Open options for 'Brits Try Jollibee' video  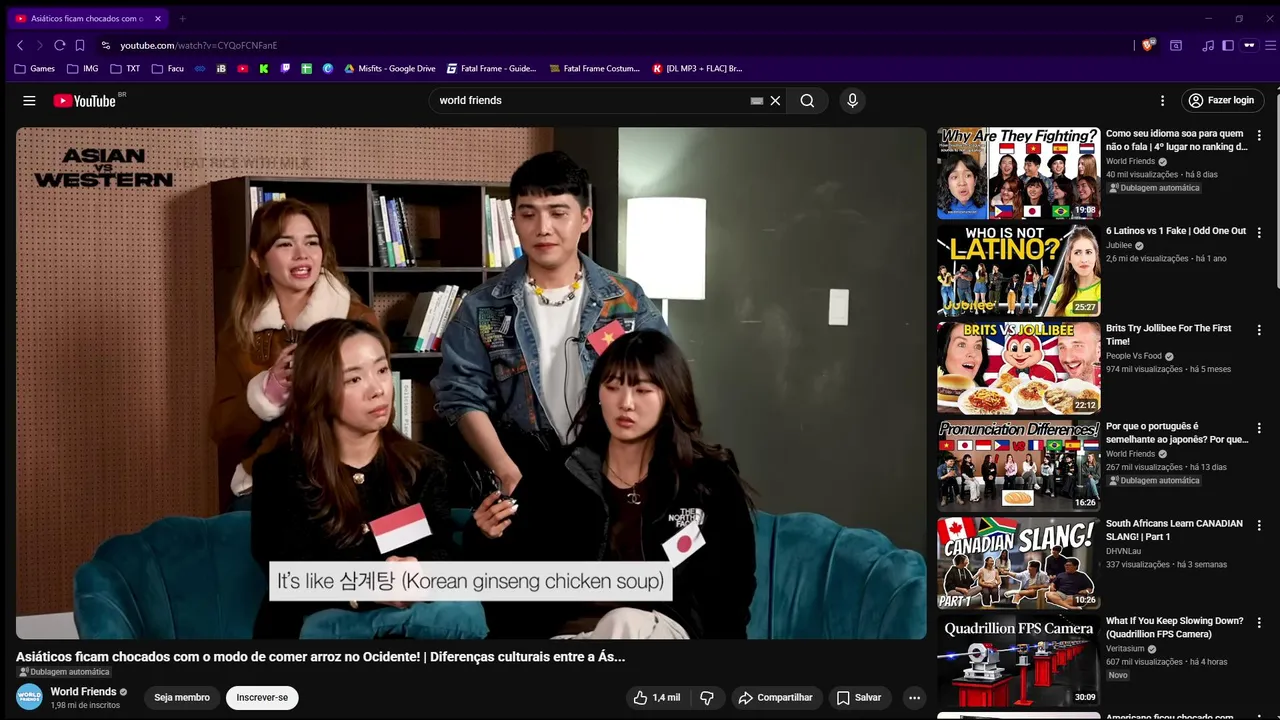tap(1259, 330)
